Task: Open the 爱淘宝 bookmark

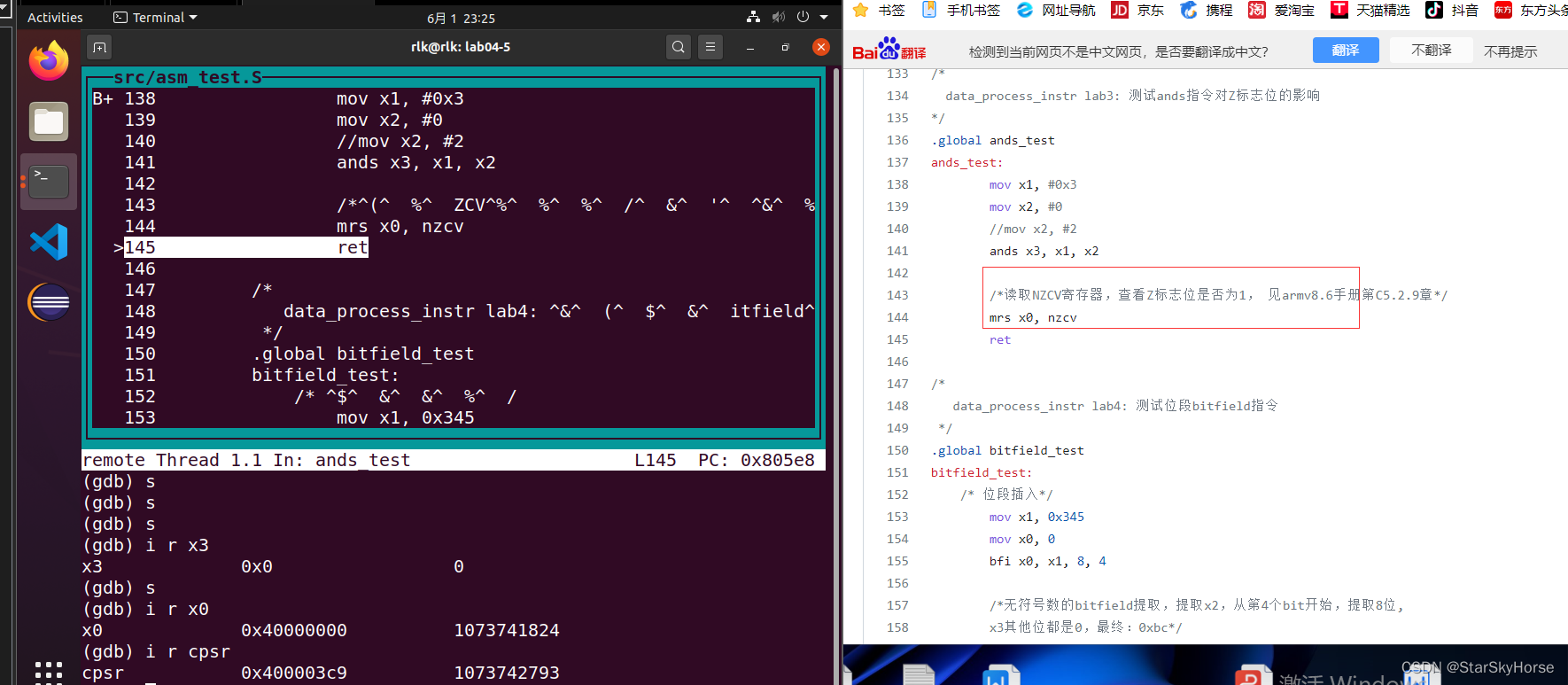Action: [1282, 10]
